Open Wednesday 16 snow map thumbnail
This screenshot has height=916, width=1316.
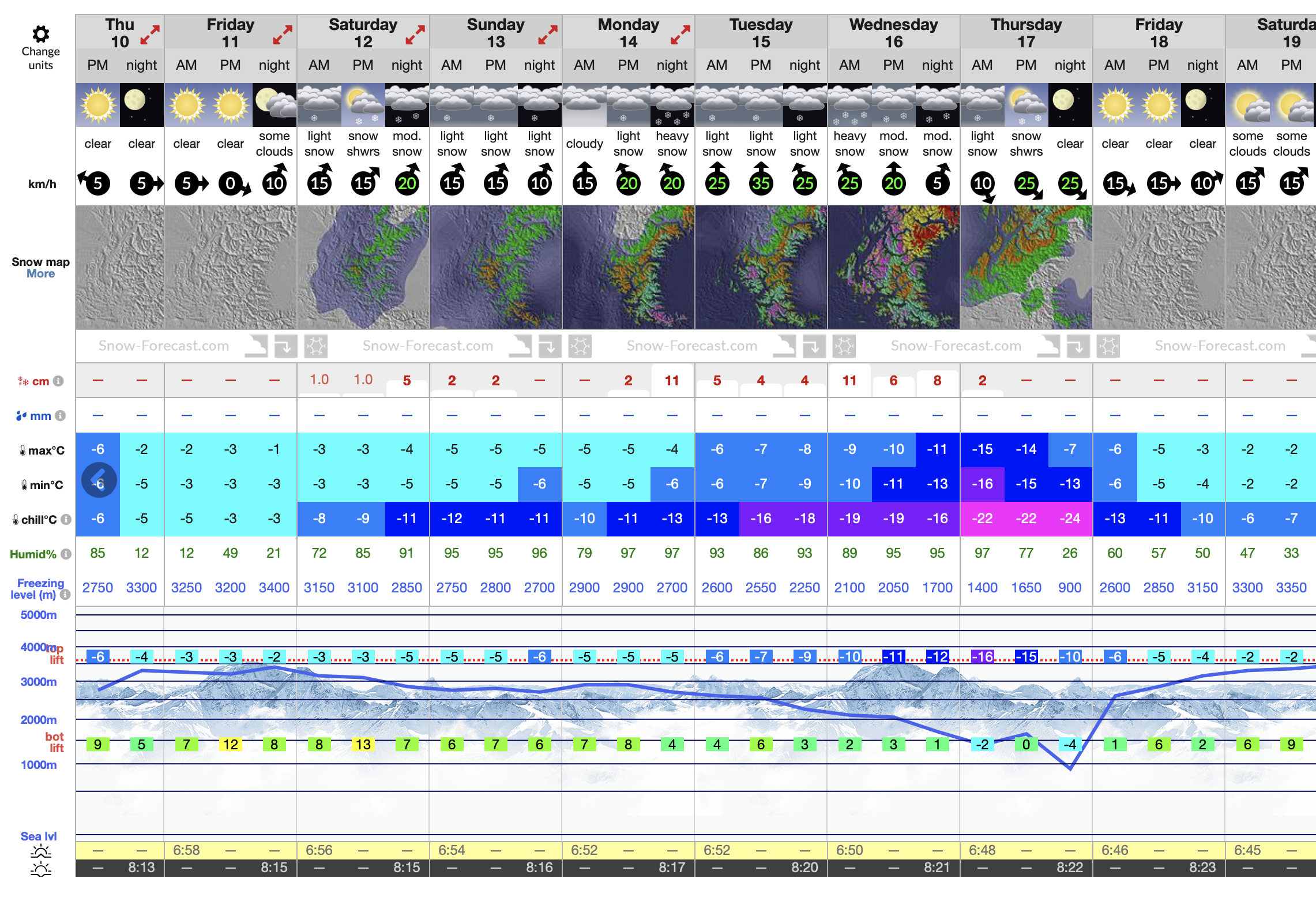coord(893,267)
